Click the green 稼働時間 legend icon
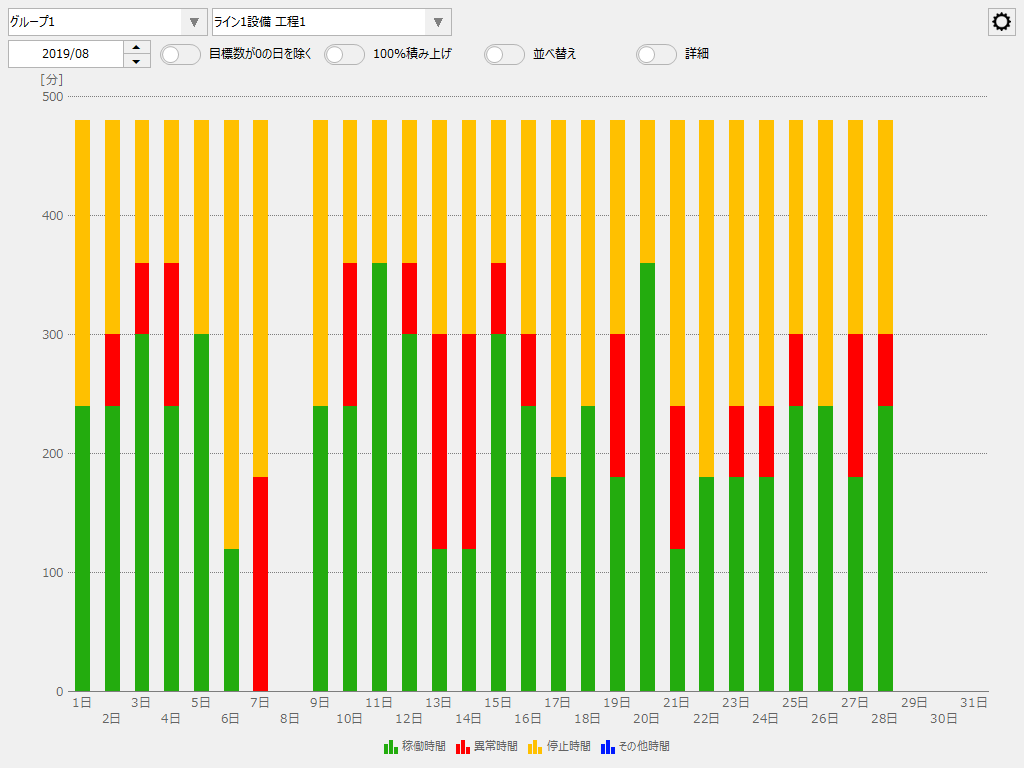Image resolution: width=1024 pixels, height=768 pixels. point(389,746)
